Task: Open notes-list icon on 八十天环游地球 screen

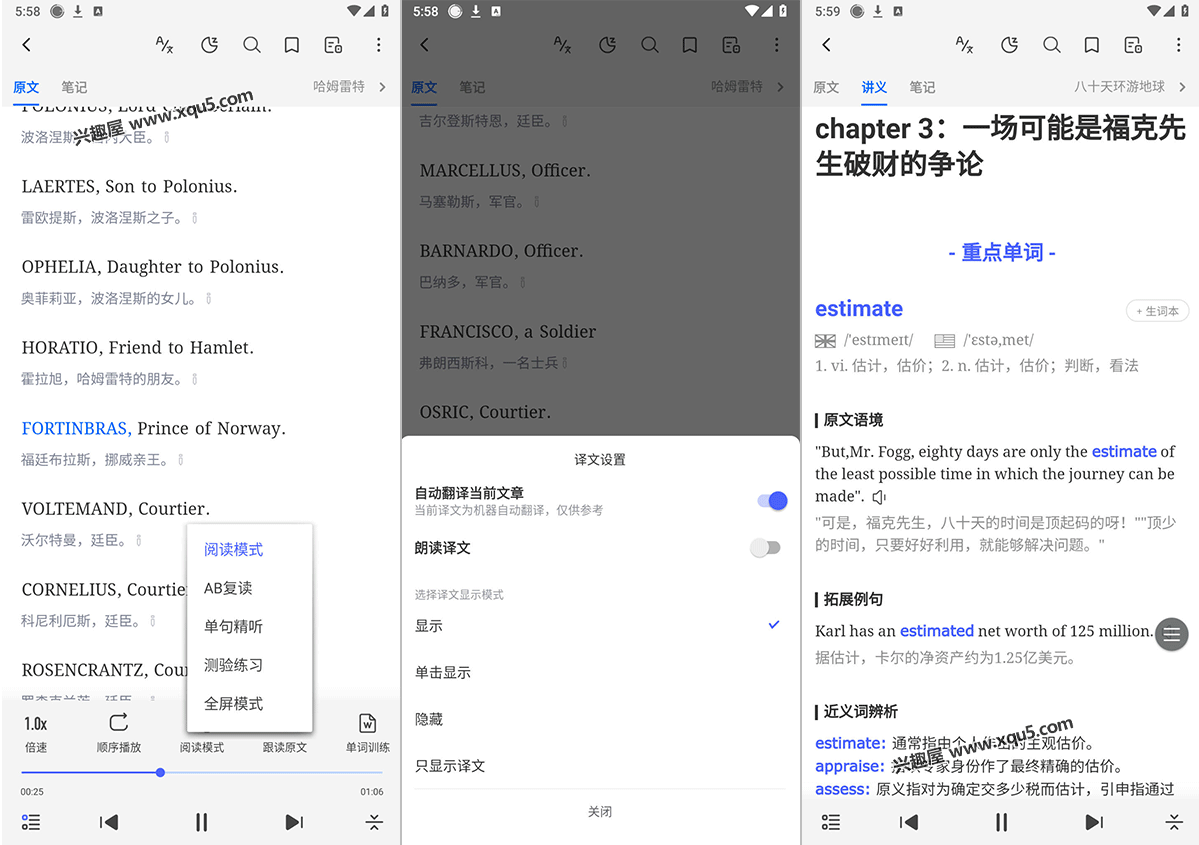Action: click(1133, 45)
